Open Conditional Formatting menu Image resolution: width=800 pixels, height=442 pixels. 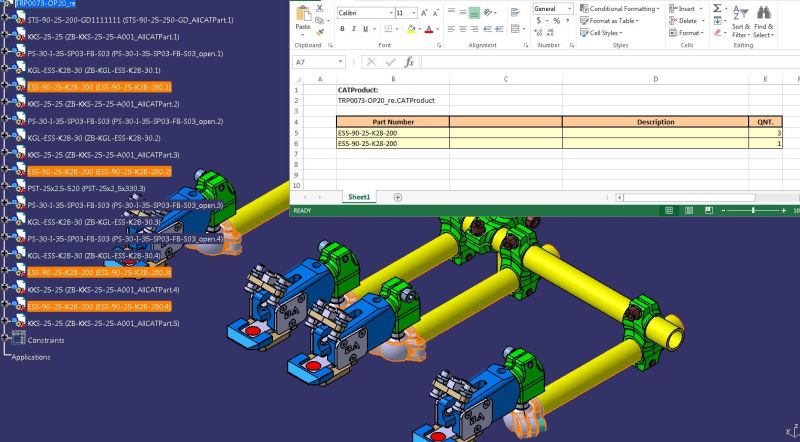click(620, 9)
